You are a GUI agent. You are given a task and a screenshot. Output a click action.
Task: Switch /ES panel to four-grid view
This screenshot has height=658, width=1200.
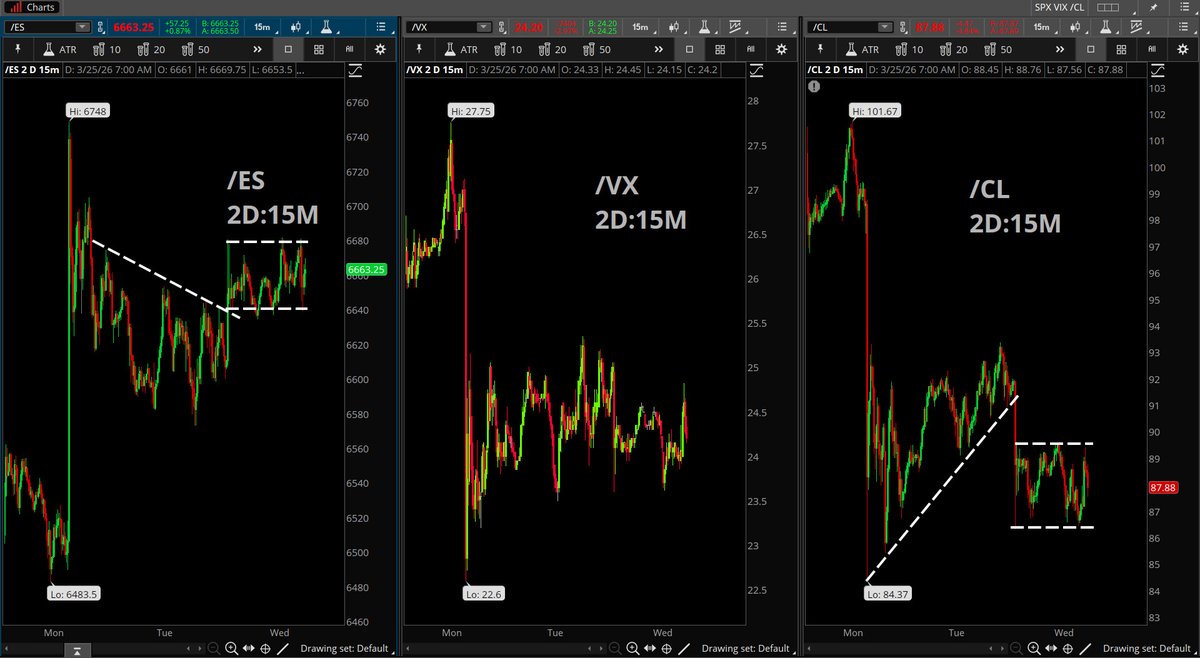pos(319,49)
